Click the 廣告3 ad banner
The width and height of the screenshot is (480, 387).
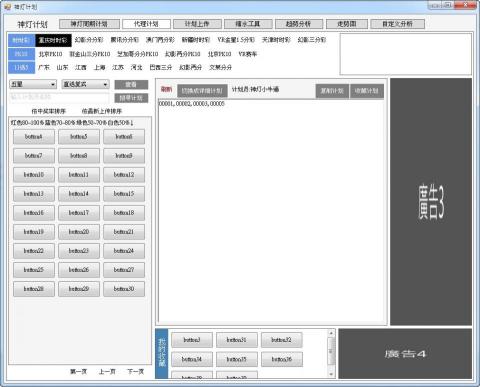[x=431, y=202]
